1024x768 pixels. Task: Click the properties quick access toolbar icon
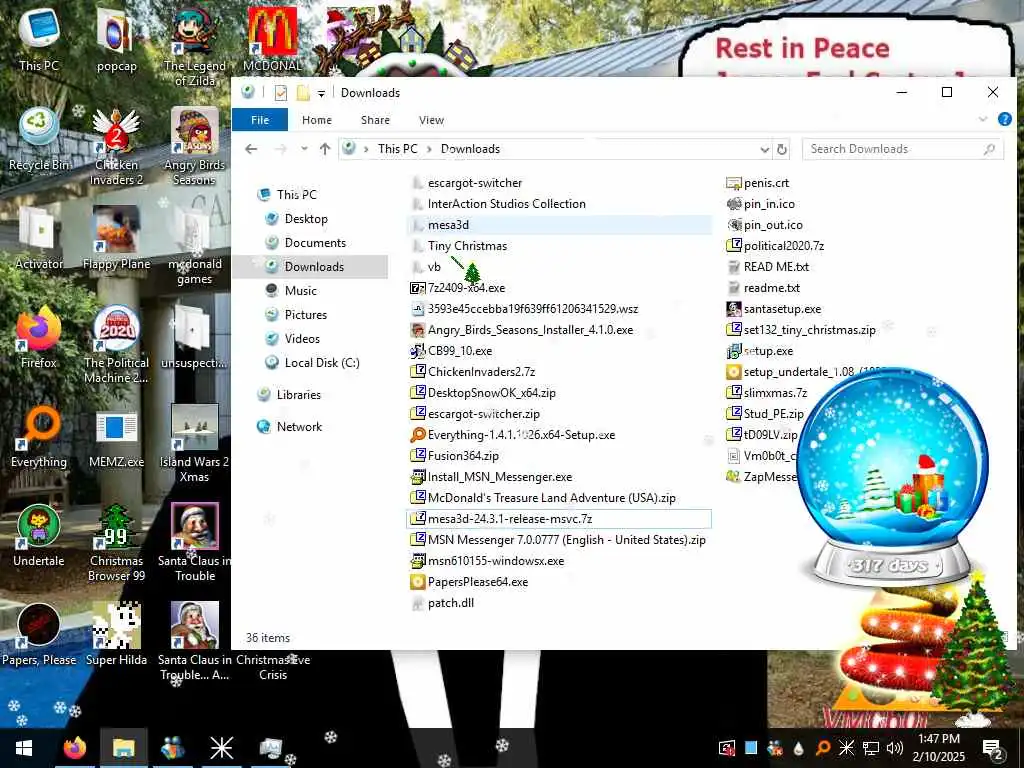pos(281,93)
